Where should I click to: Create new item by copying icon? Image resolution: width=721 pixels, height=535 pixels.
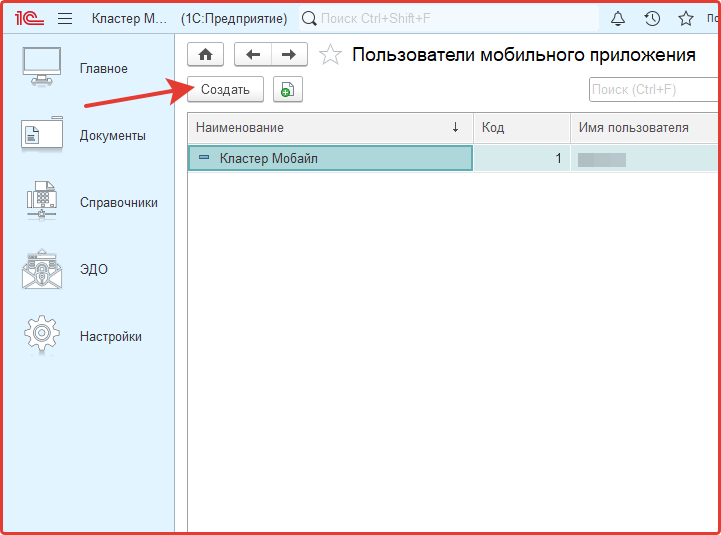coord(288,89)
